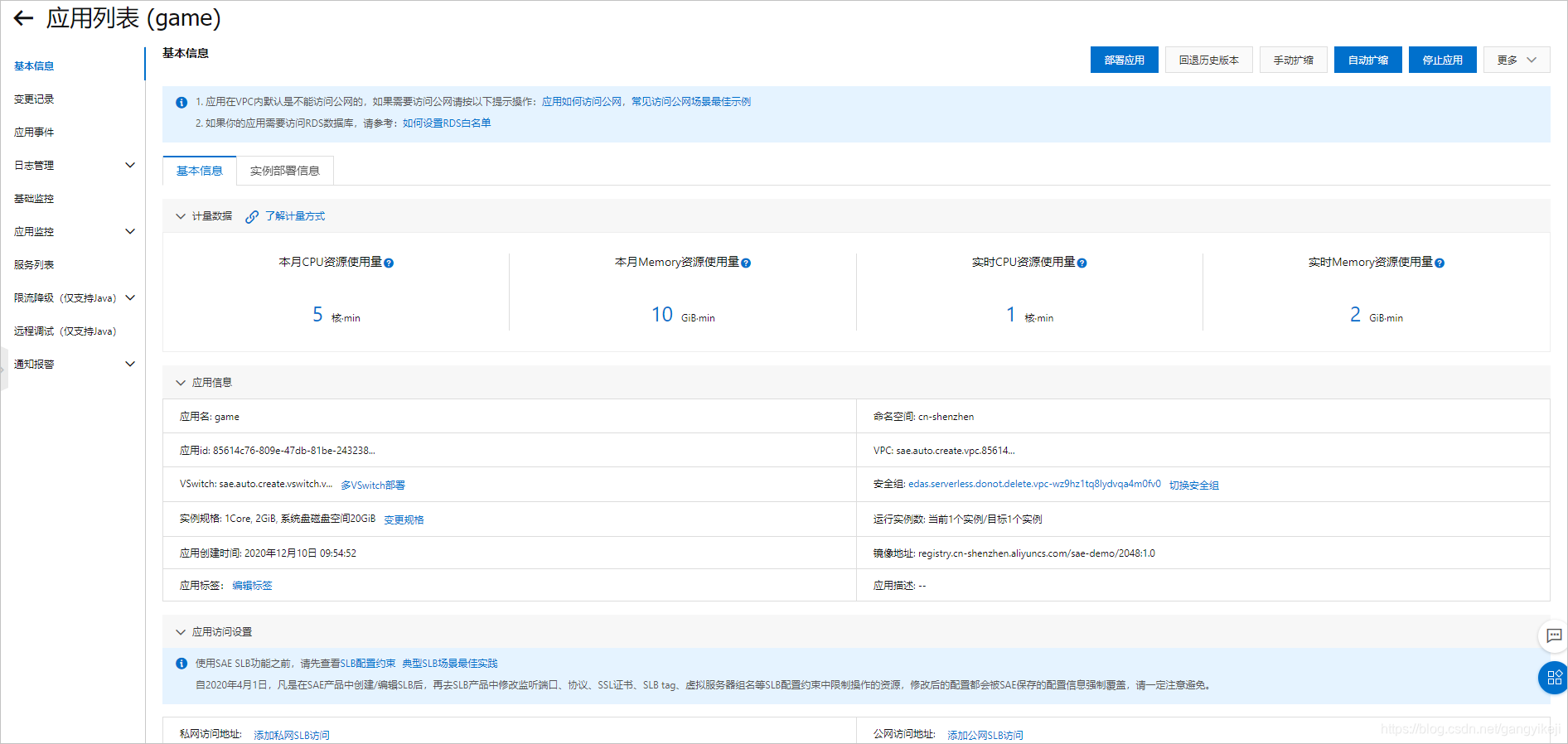Click help icon beside 本月Memory资源使用量
This screenshot has width=1568, height=744.
pos(746,263)
